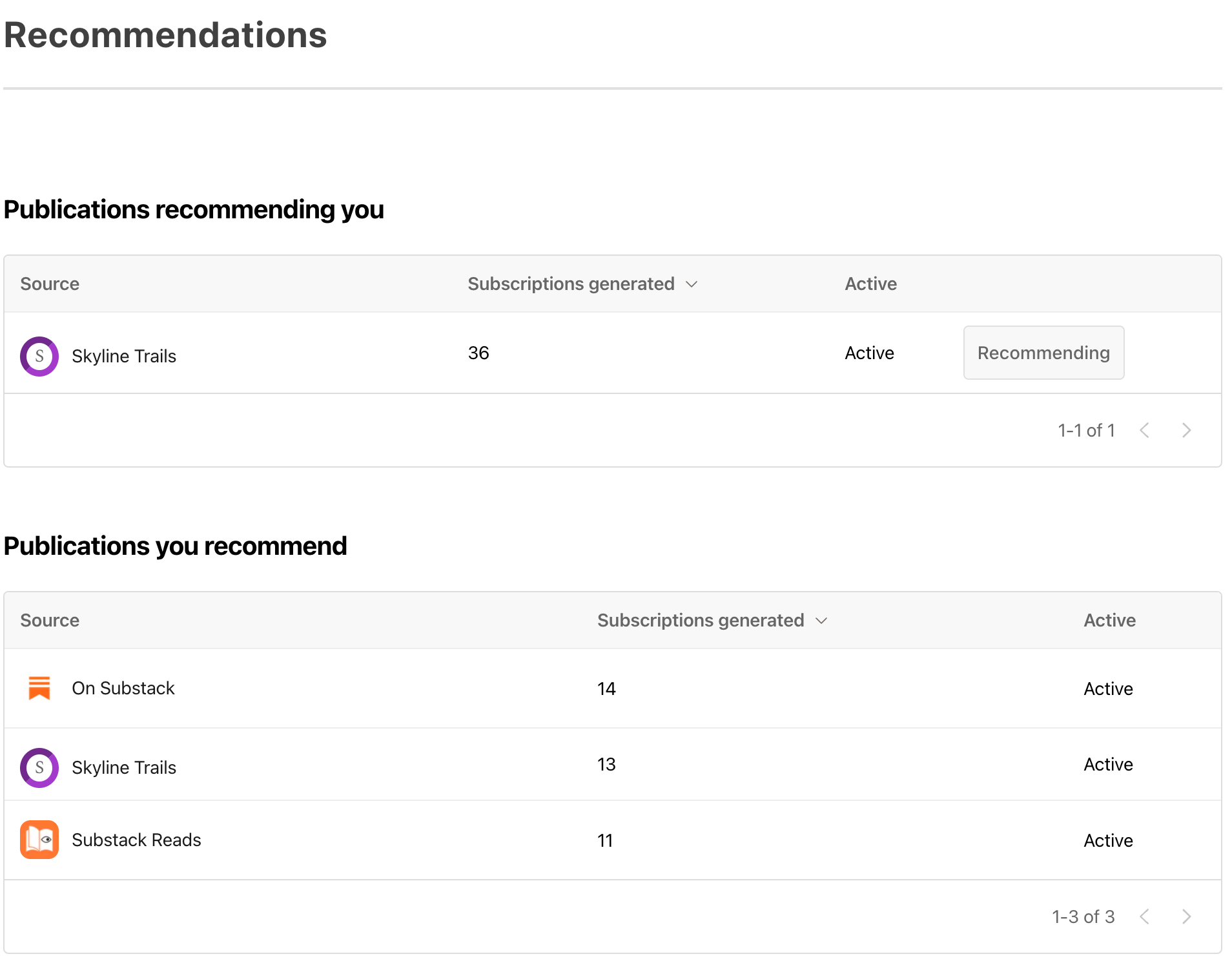Select the Active column header in bottom table
This screenshot has height=974, width=1232.
1109,620
